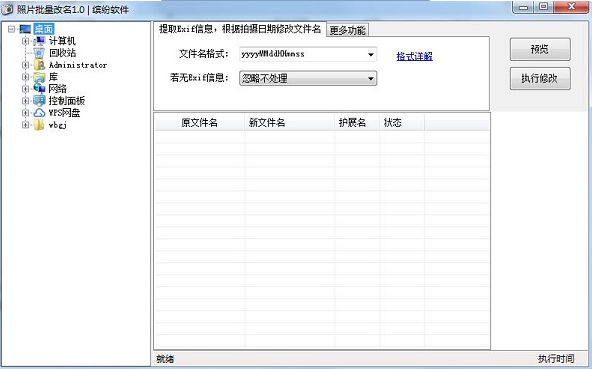Click the Administrator user folder icon
This screenshot has height=369, width=592.
coord(39,65)
